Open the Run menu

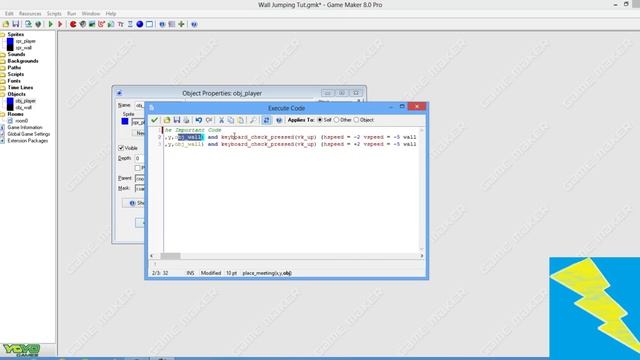click(71, 13)
